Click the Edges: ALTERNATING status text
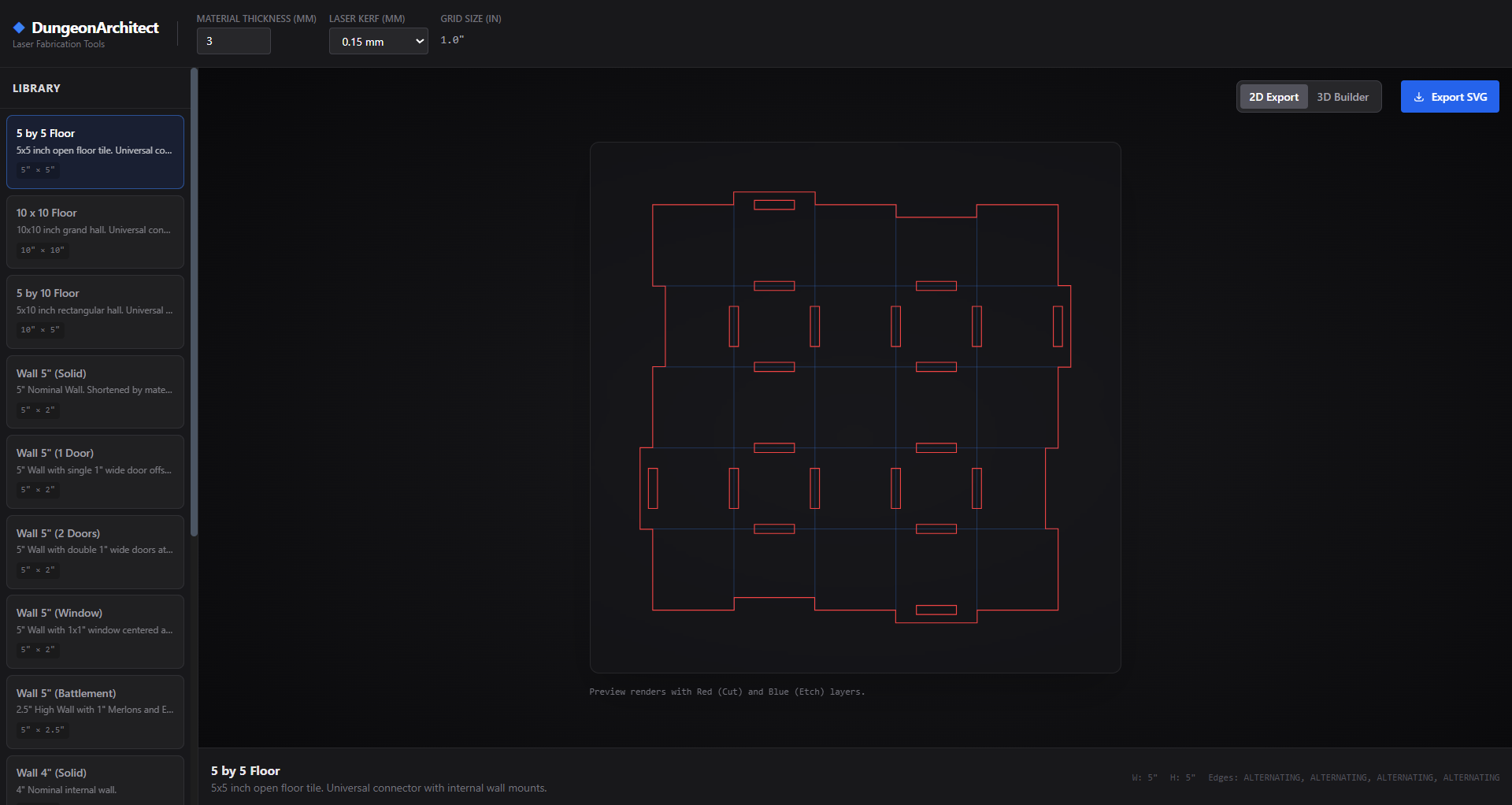This screenshot has width=1512, height=805. tap(1354, 777)
